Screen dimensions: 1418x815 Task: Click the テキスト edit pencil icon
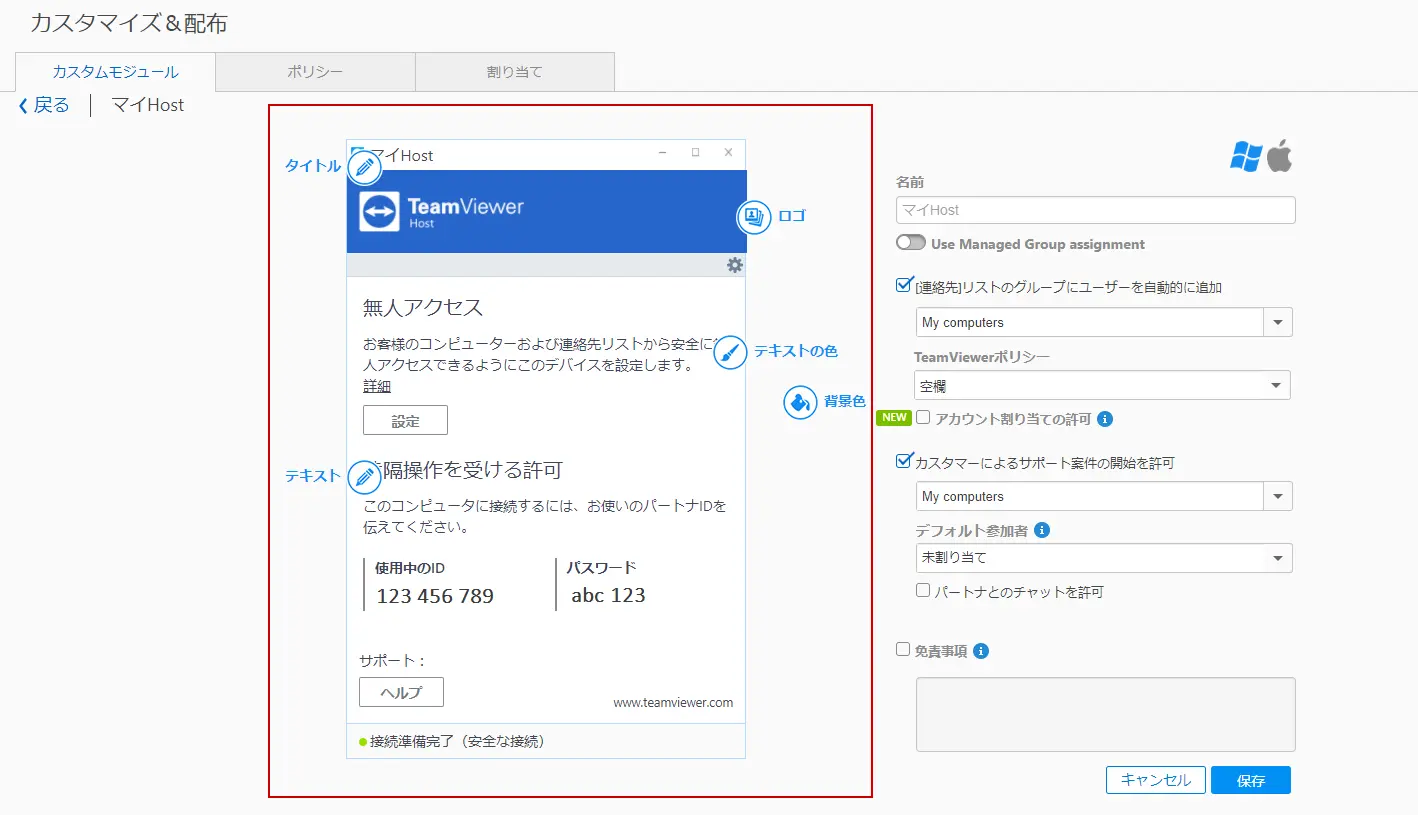point(365,477)
